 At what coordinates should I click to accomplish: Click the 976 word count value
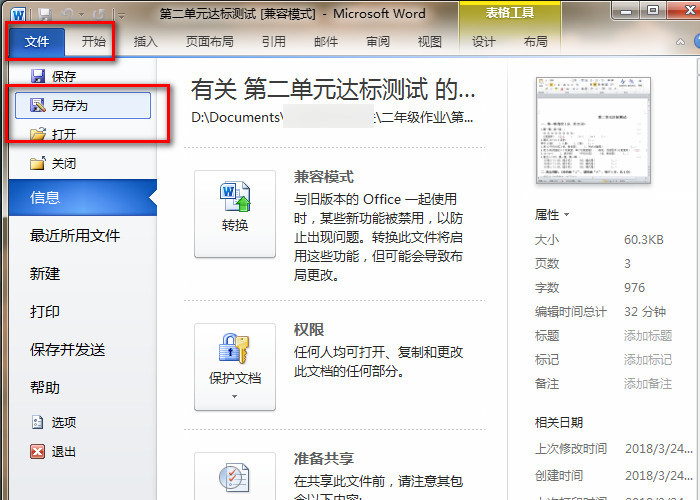click(x=634, y=288)
